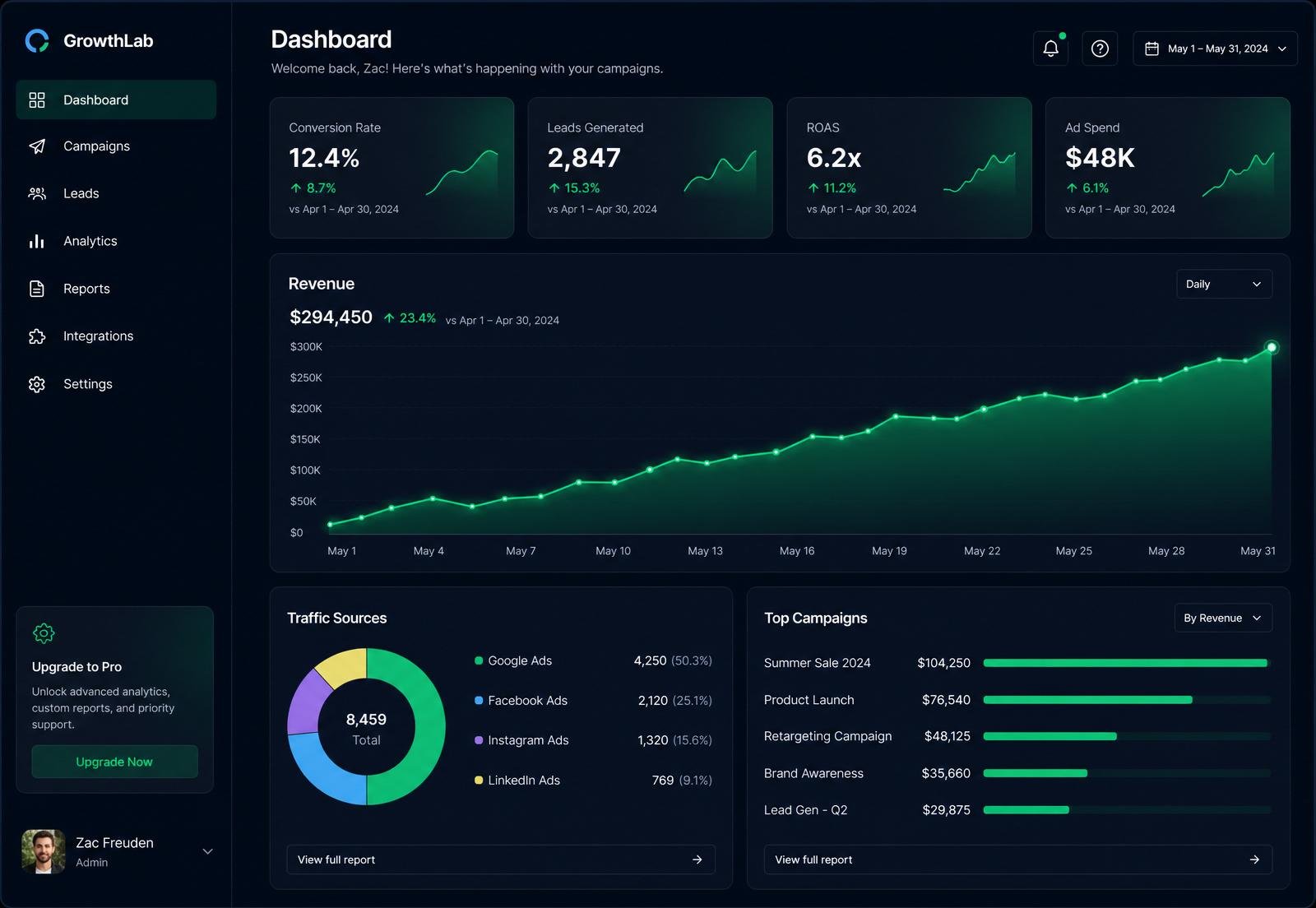Image resolution: width=1316 pixels, height=908 pixels.
Task: Click the ROAS sparkline chart
Action: pos(979,172)
